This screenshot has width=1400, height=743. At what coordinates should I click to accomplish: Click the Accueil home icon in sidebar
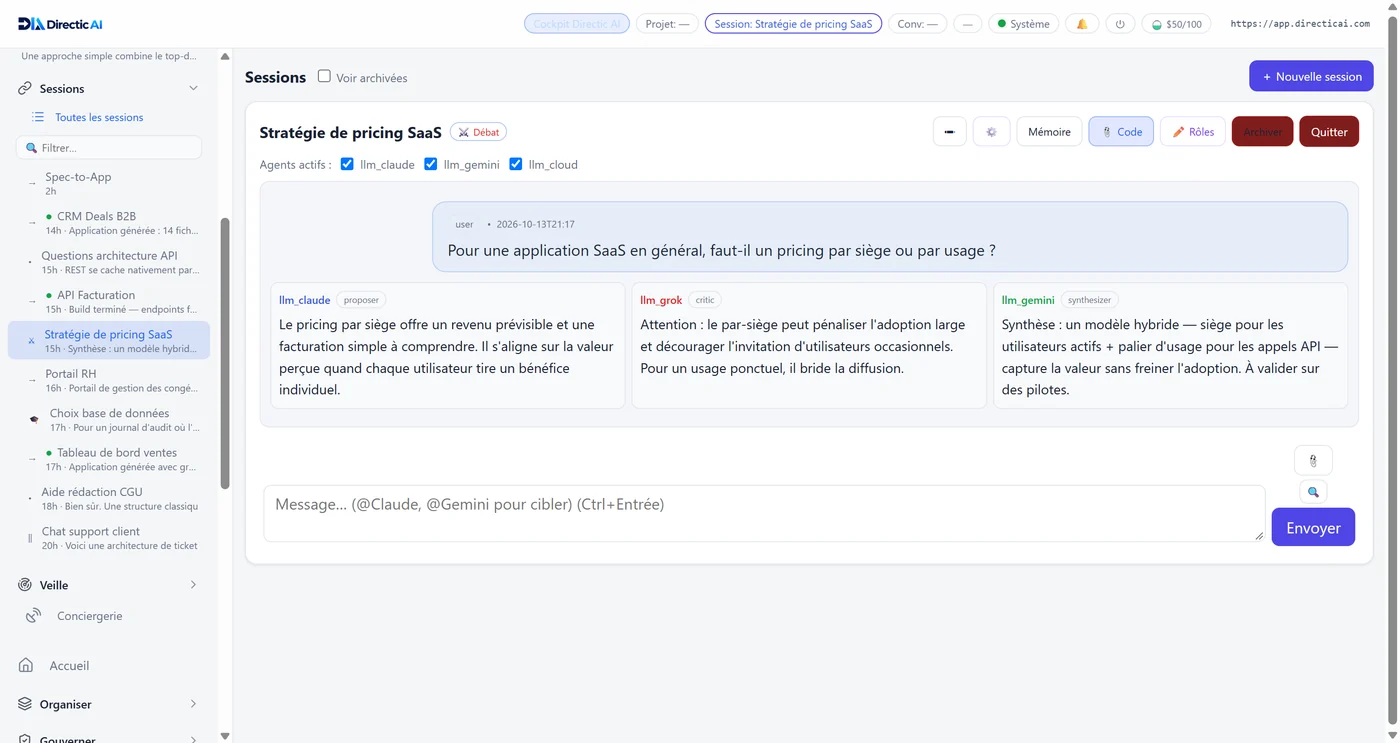26,665
